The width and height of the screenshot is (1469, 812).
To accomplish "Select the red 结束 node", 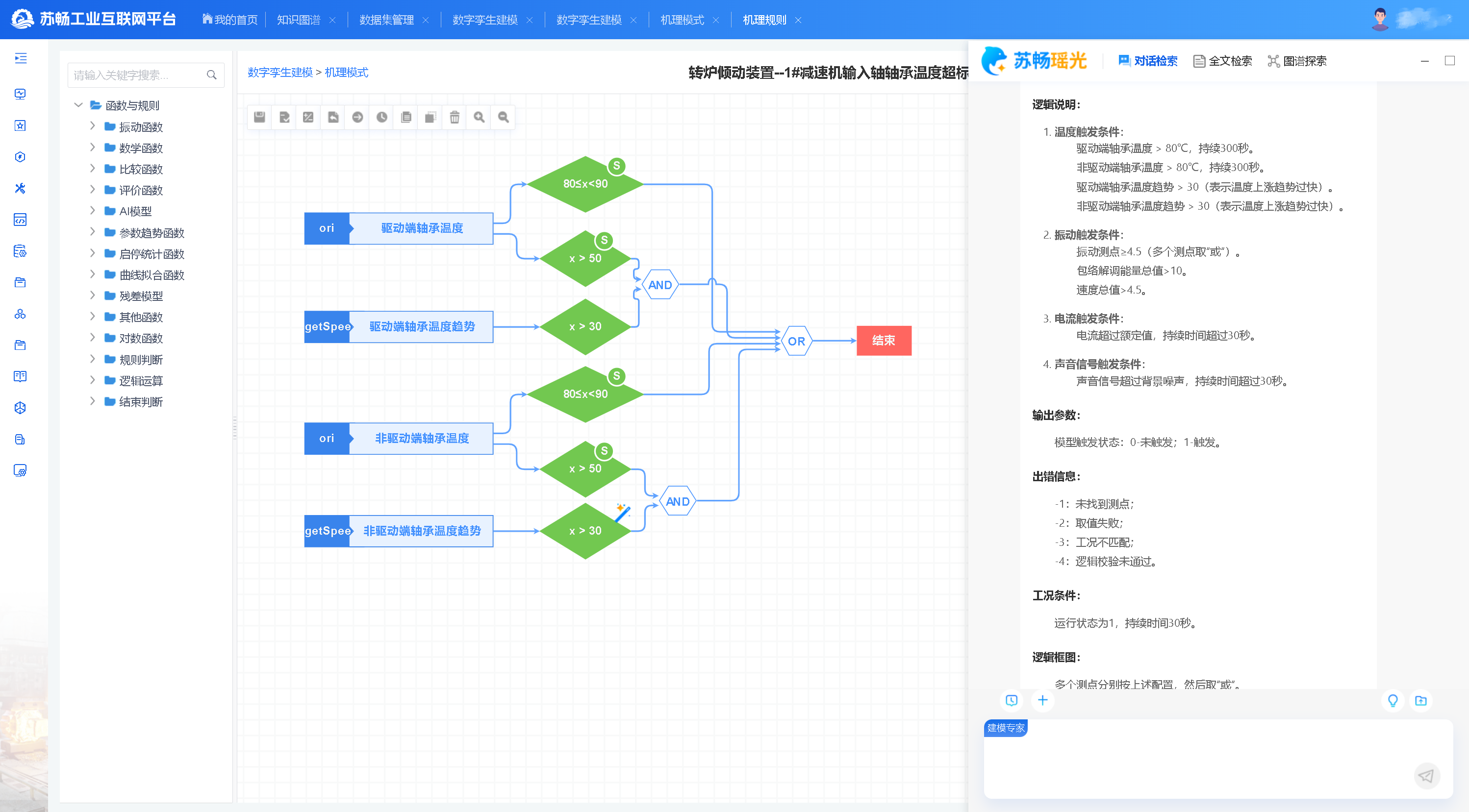I will [884, 341].
